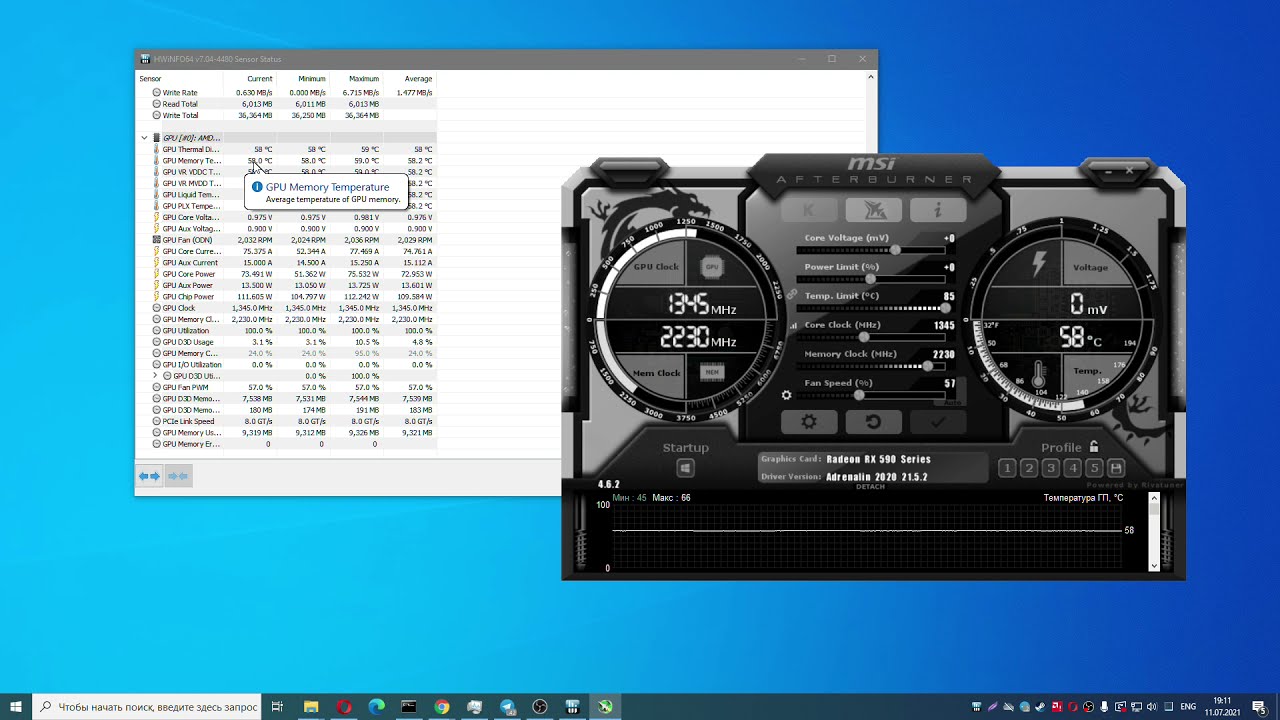Image resolution: width=1280 pixels, height=720 pixels.
Task: Click the Windows taskbar search box
Action: pos(148,707)
